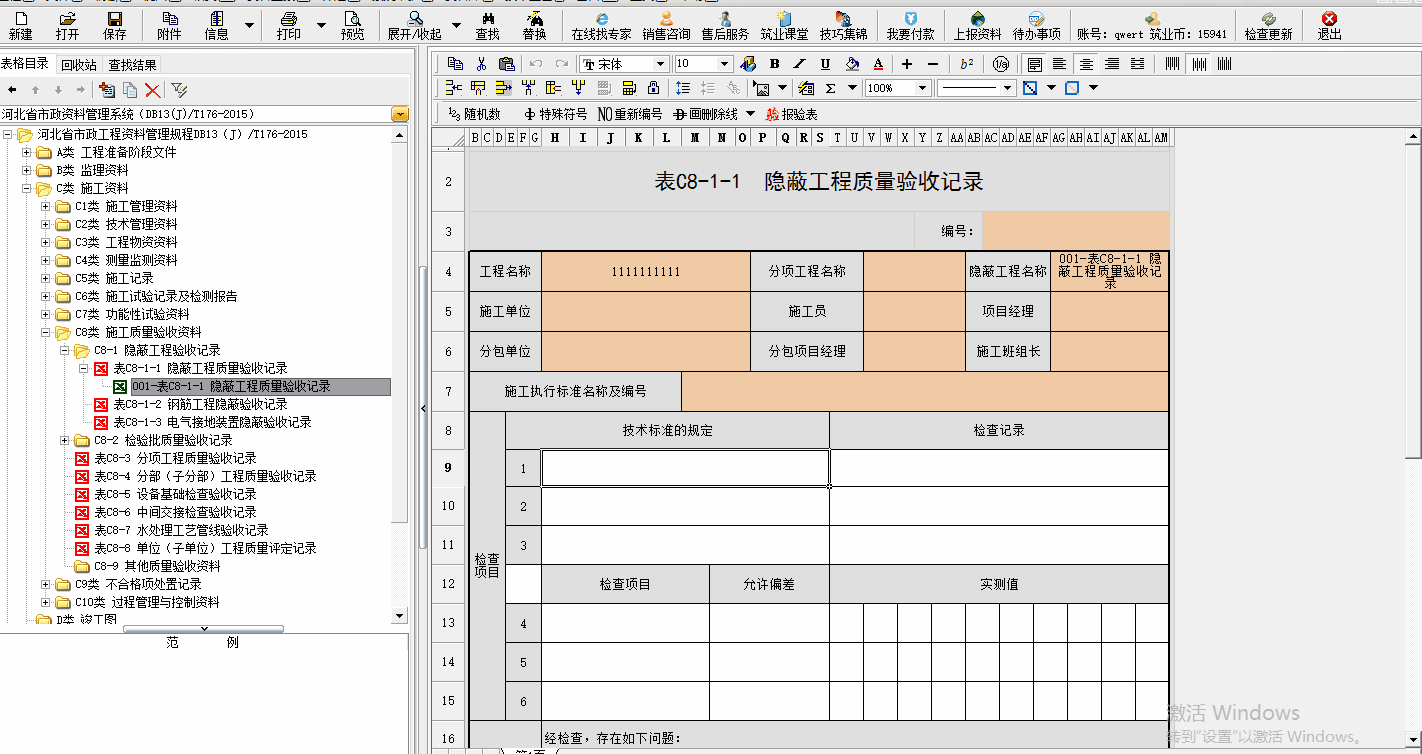The image size is (1422, 754).
Task: Switch to the 回收站 tab
Action: point(79,65)
